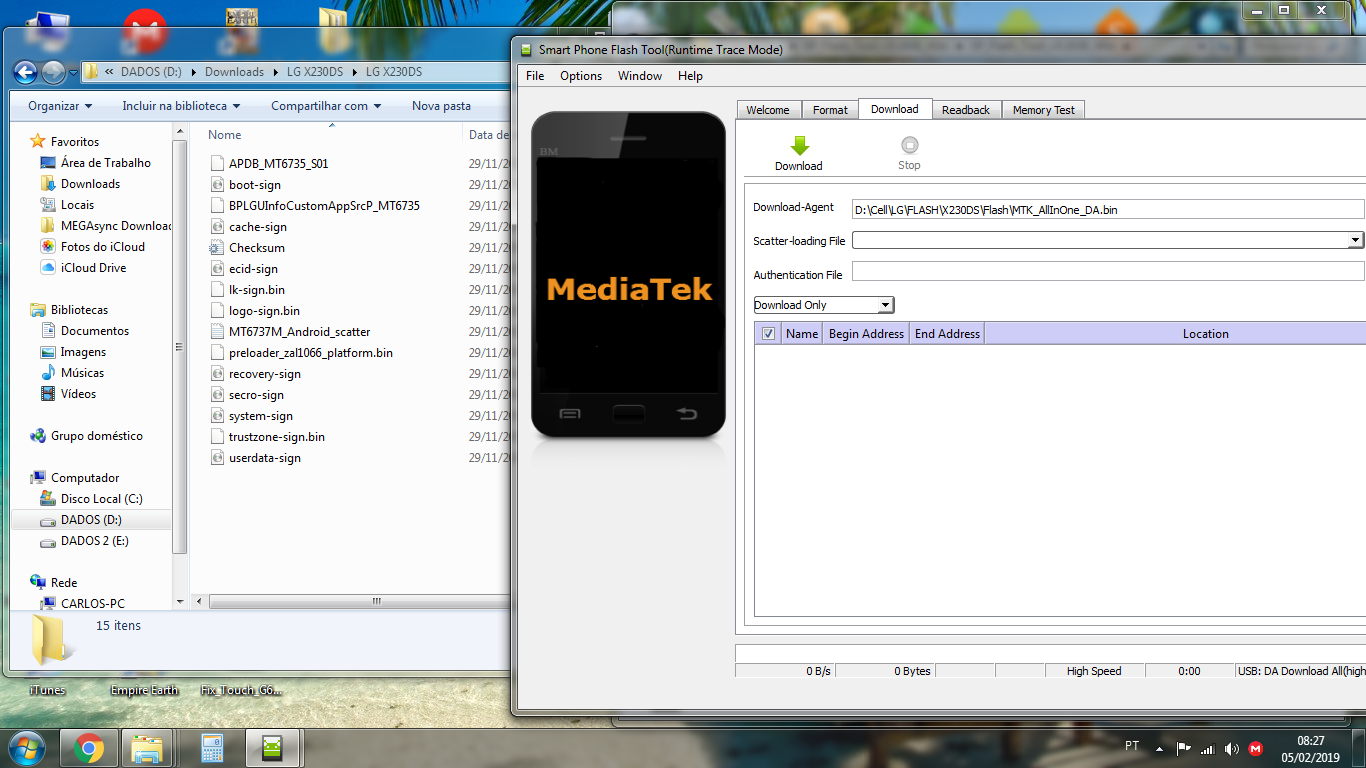Image resolution: width=1366 pixels, height=768 pixels.
Task: Select Disco Local (C:) in navigation pane
Action: [x=101, y=499]
